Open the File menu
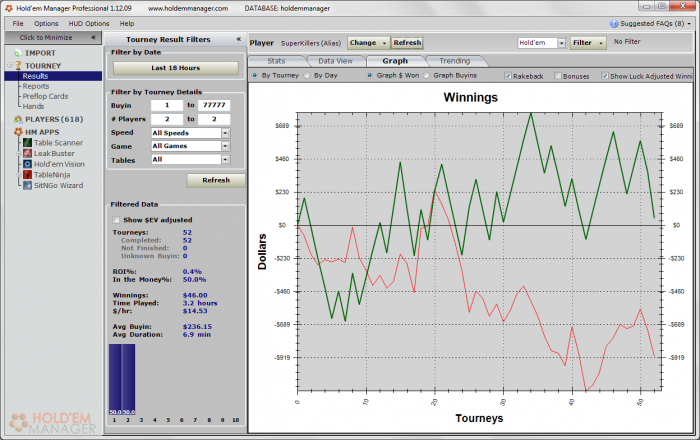The height and width of the screenshot is (440, 700). (x=18, y=24)
